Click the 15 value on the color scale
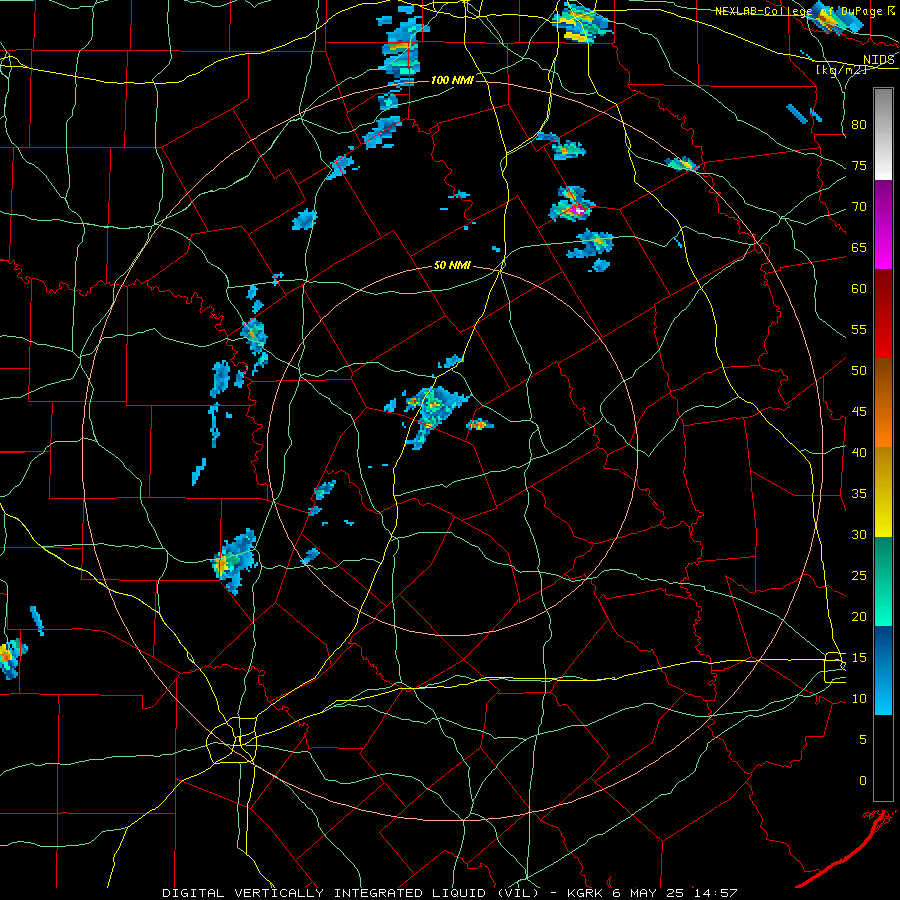The image size is (900, 900). (859, 658)
